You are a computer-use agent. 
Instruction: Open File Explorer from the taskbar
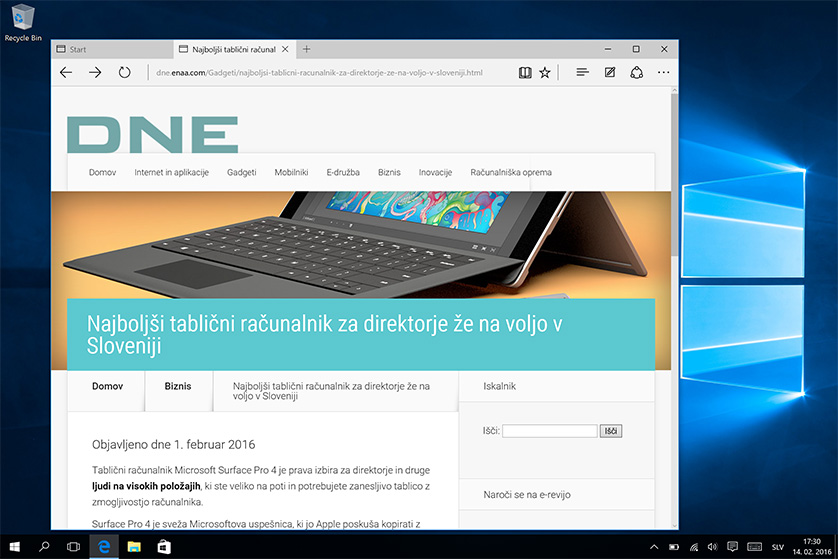point(134,547)
